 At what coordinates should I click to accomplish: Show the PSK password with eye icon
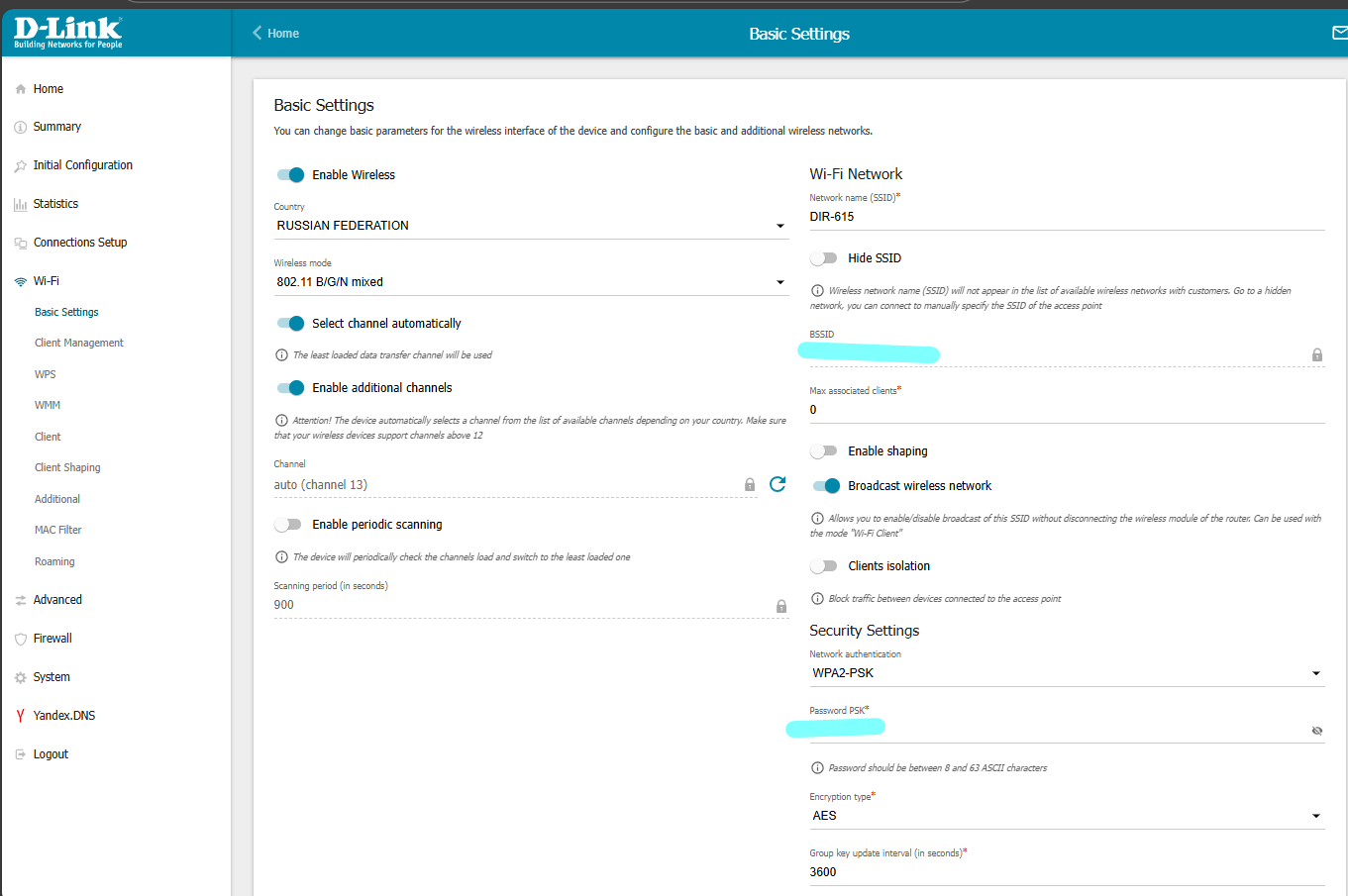point(1316,731)
